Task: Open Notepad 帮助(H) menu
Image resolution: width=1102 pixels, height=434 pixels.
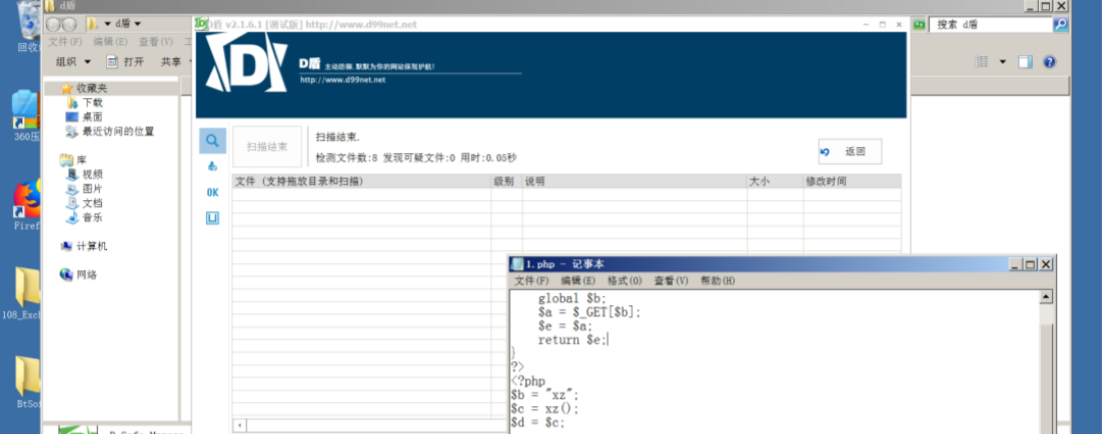Action: [718, 281]
